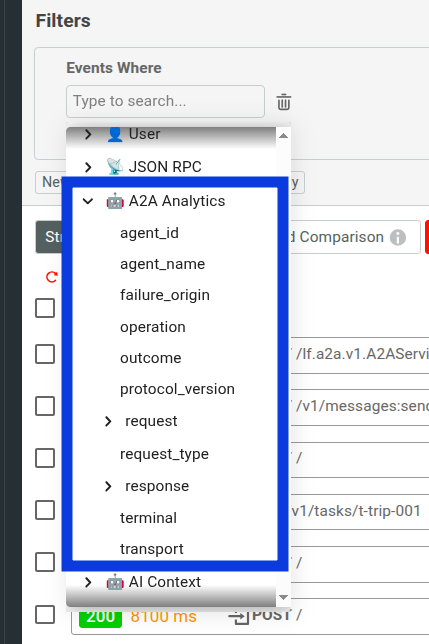Screen dimensions: 429x644
Task: Tick the checkbox for the v1/tasks/t-trip-001 row
Action: point(45,510)
